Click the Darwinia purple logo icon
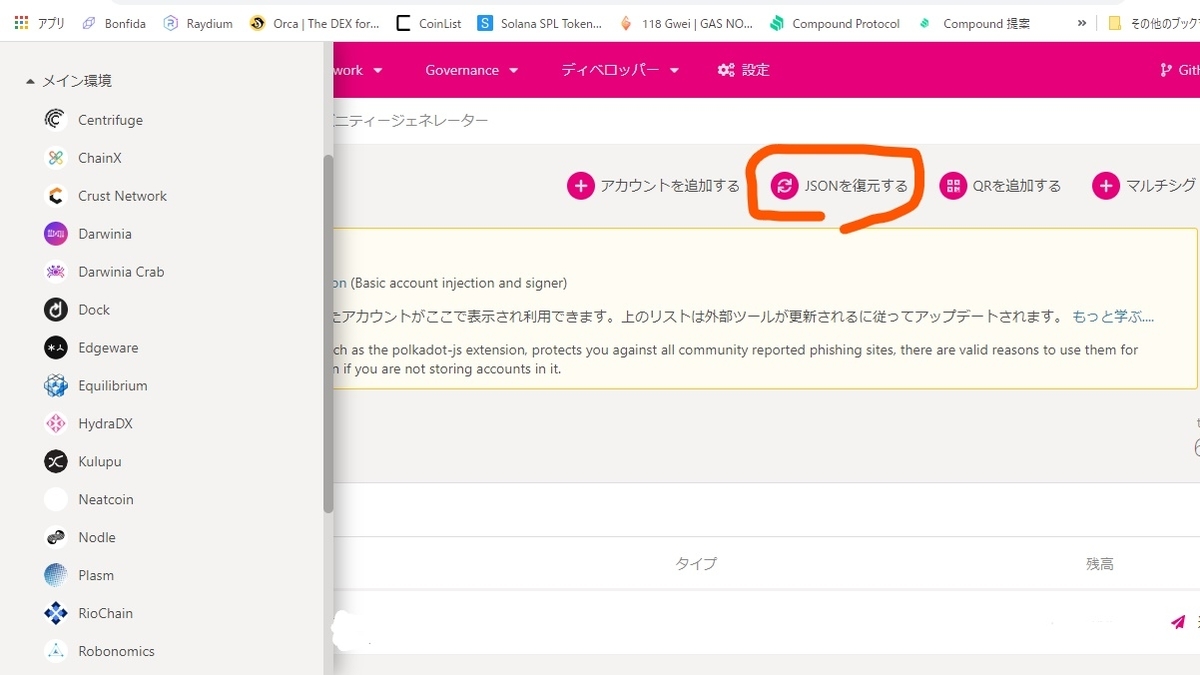Image resolution: width=1200 pixels, height=675 pixels. point(56,234)
